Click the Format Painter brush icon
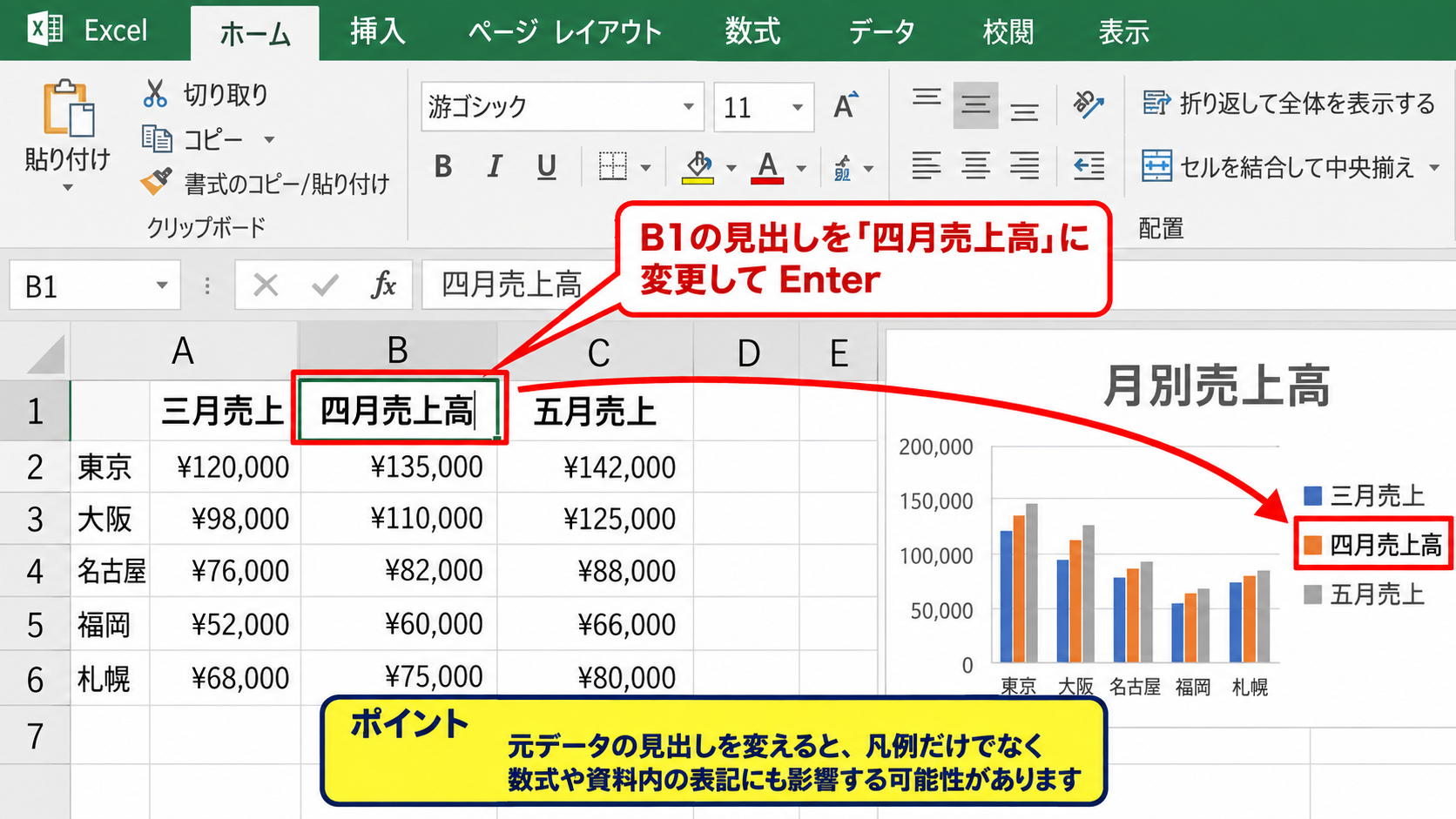 (157, 182)
